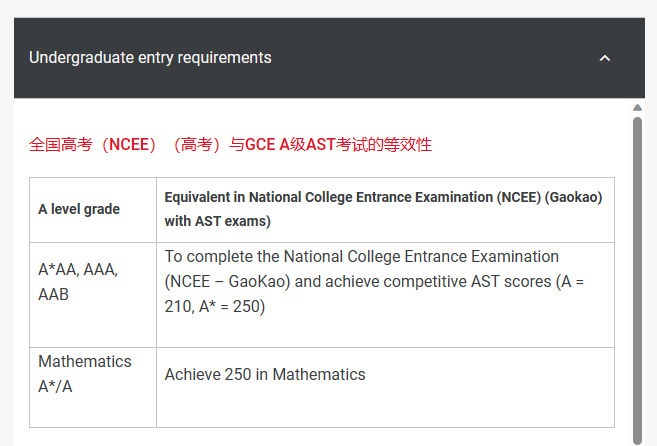Click the word 'Mathematics' in the left column

tap(85, 361)
